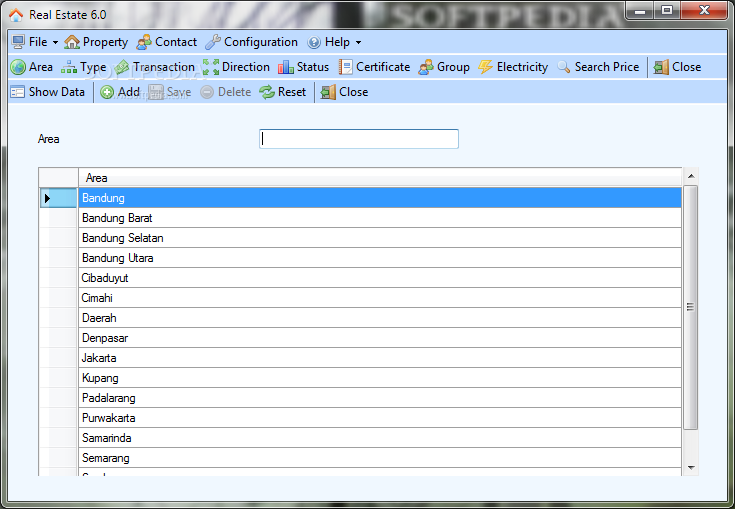Viewport: 735px width, 509px height.
Task: Click Close label in Show Data toolbar
Action: 353,92
